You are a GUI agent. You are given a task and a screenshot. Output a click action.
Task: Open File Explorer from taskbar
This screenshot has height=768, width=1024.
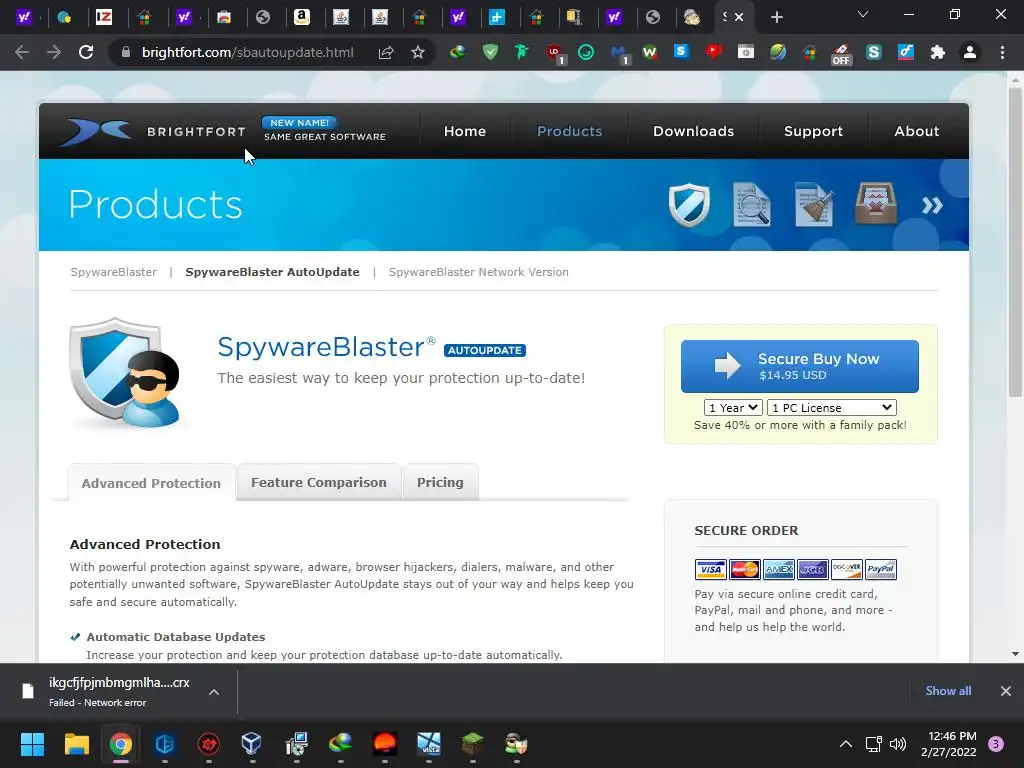(x=76, y=744)
